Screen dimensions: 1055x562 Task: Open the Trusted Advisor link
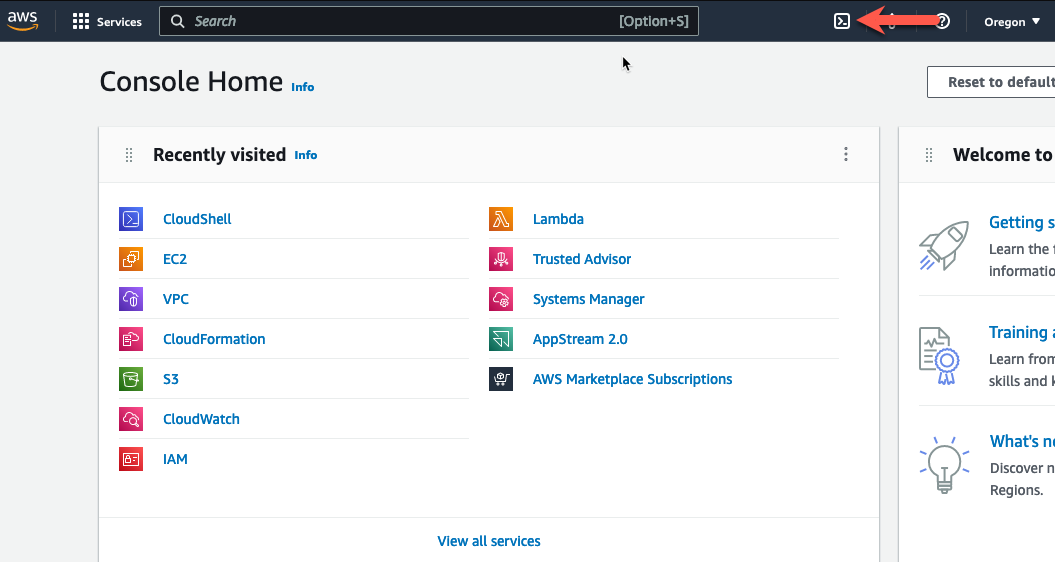point(582,259)
